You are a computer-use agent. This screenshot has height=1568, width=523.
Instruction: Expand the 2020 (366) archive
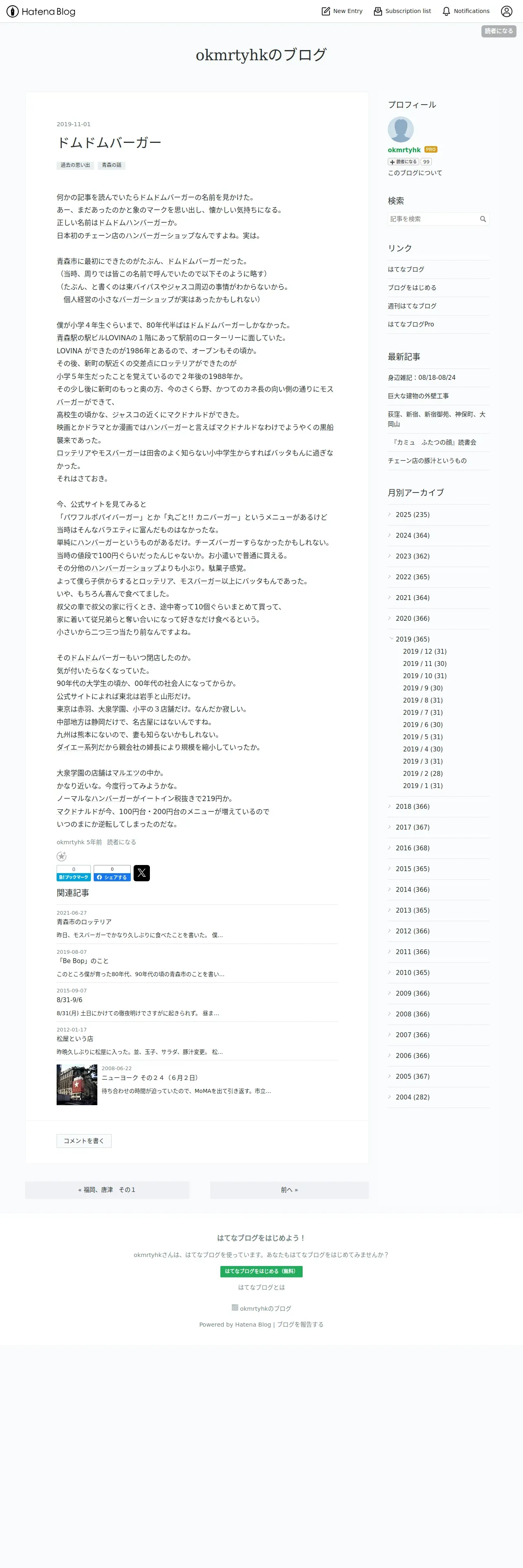(x=390, y=618)
